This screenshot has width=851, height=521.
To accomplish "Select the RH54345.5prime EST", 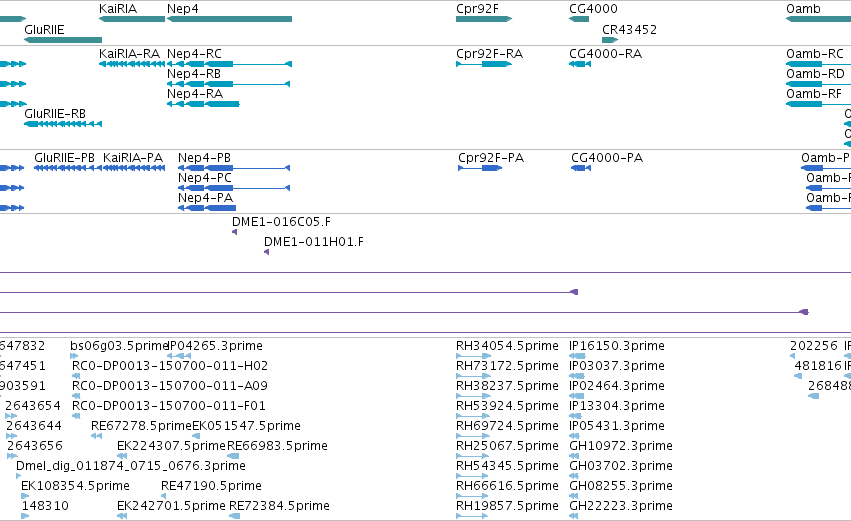I will coord(473,476).
